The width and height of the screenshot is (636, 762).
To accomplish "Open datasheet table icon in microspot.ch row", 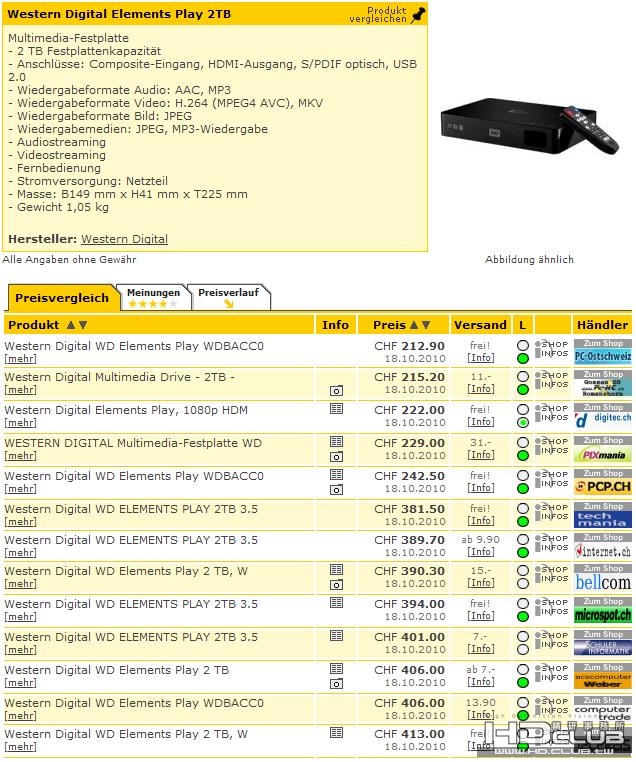I will (336, 603).
